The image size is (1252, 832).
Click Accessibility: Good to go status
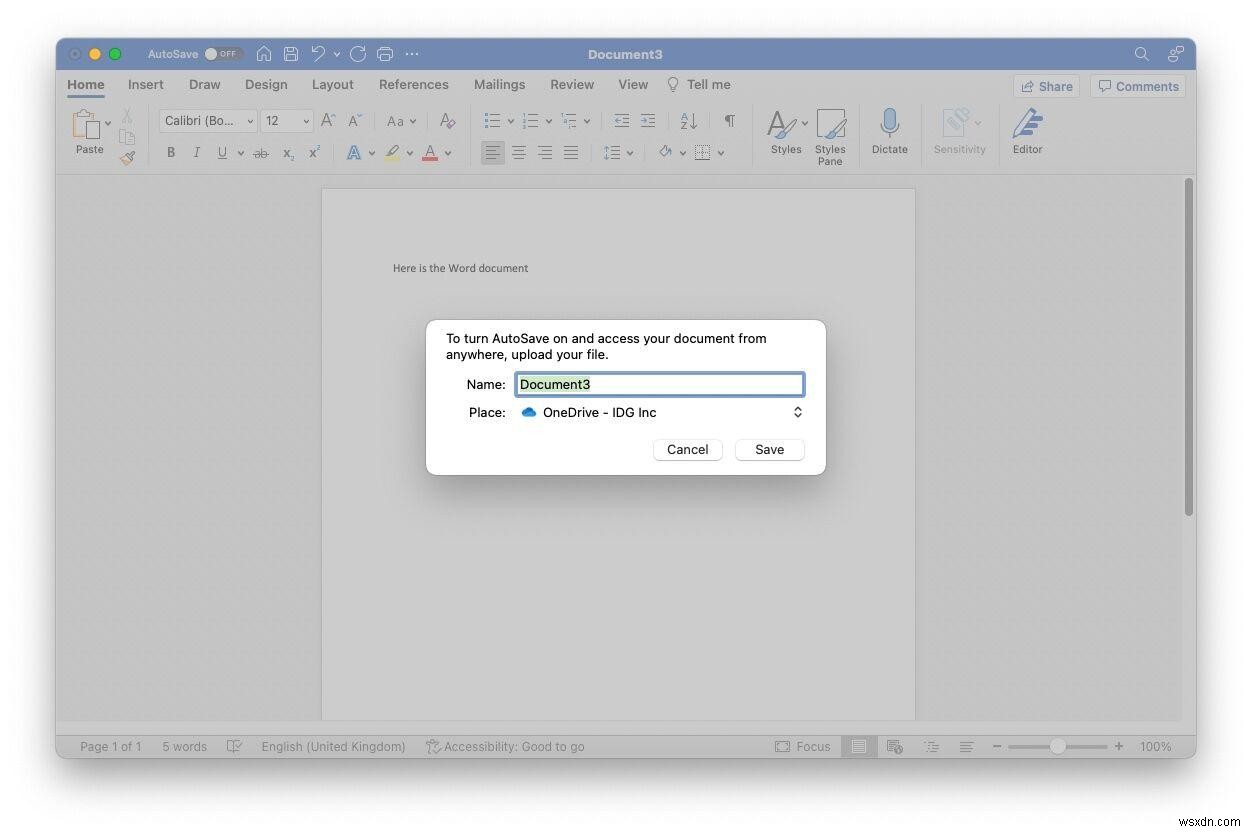click(505, 746)
